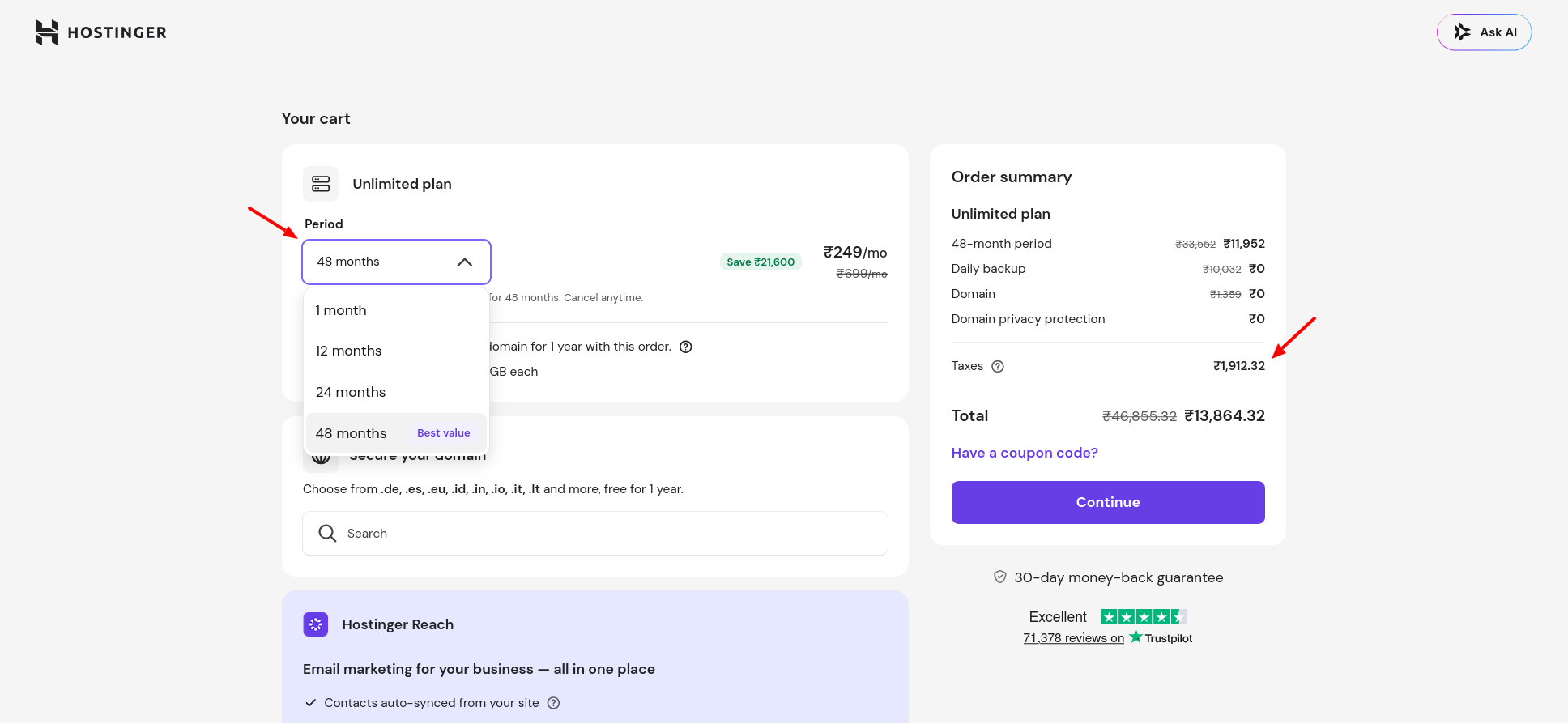Click the Period field label
The height and width of the screenshot is (724, 1568).
point(324,224)
